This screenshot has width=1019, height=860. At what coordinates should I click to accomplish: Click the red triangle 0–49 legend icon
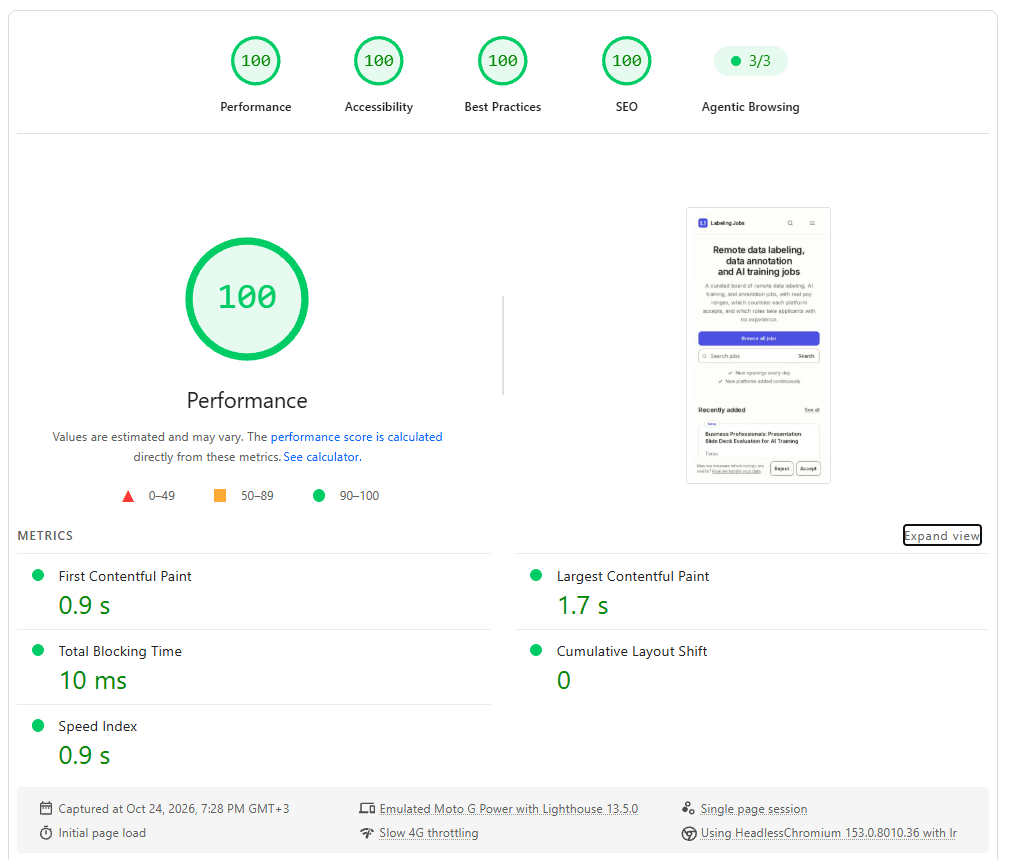point(128,497)
